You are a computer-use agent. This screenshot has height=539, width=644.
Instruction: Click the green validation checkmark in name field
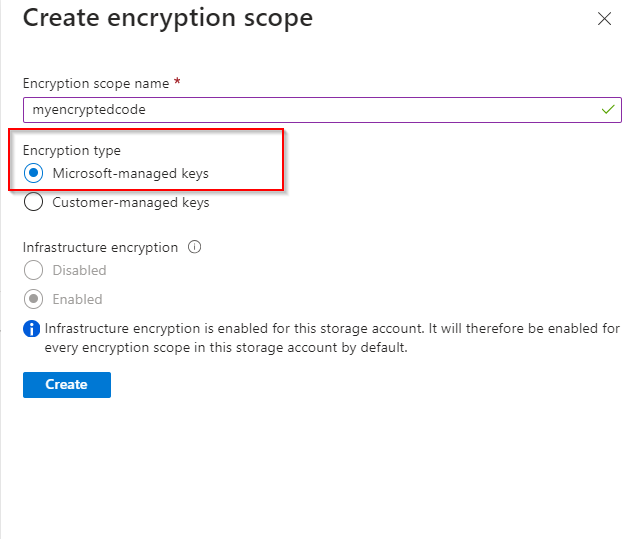pos(609,110)
